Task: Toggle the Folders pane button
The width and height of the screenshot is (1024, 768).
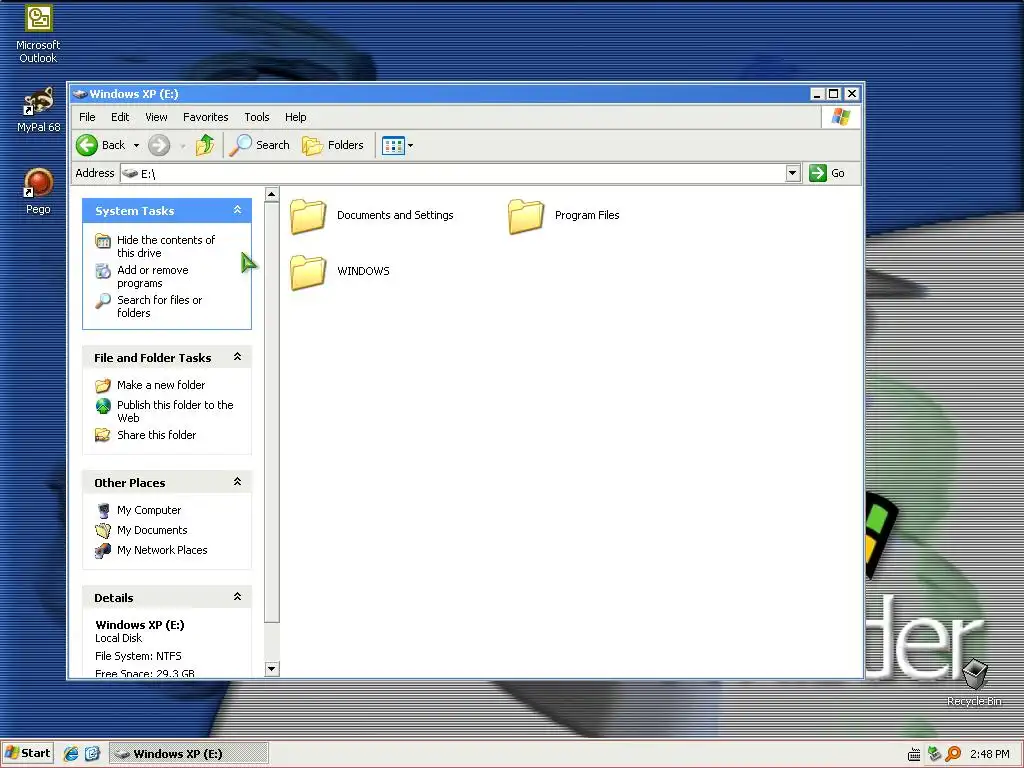Action: (333, 145)
